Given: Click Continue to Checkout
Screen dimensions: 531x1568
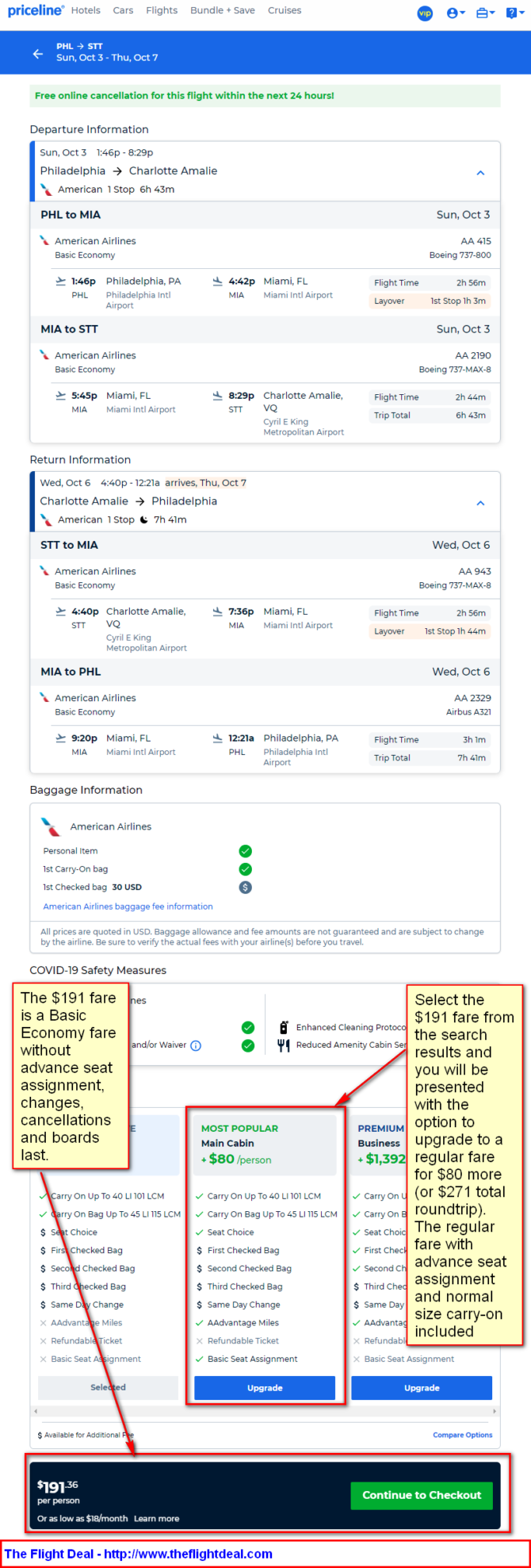Looking at the screenshot, I should pyautogui.click(x=422, y=1495).
